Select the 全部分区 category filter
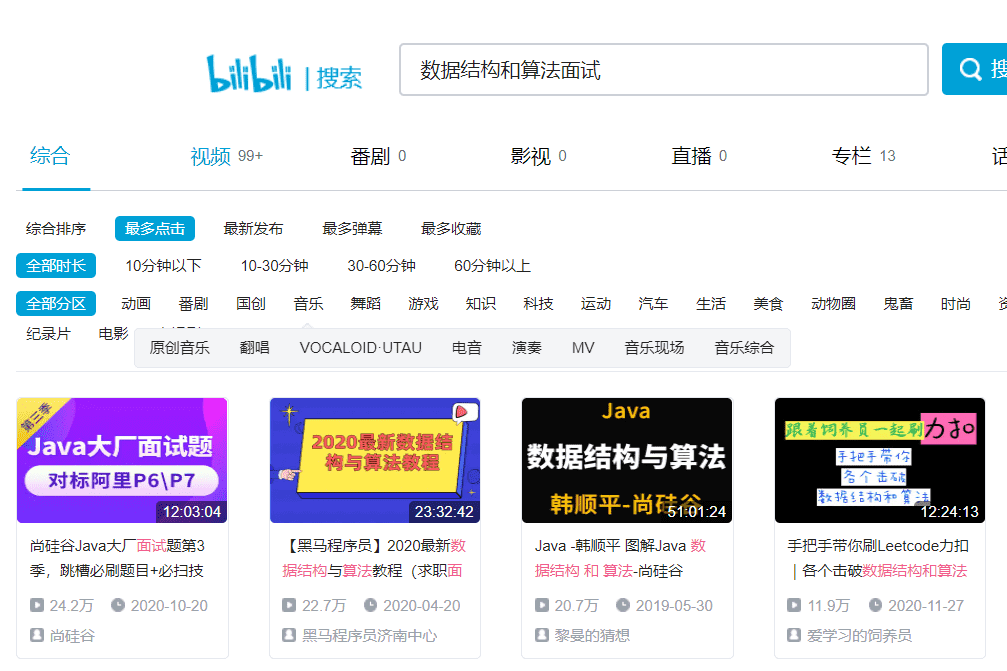1007x671 pixels. click(x=56, y=304)
